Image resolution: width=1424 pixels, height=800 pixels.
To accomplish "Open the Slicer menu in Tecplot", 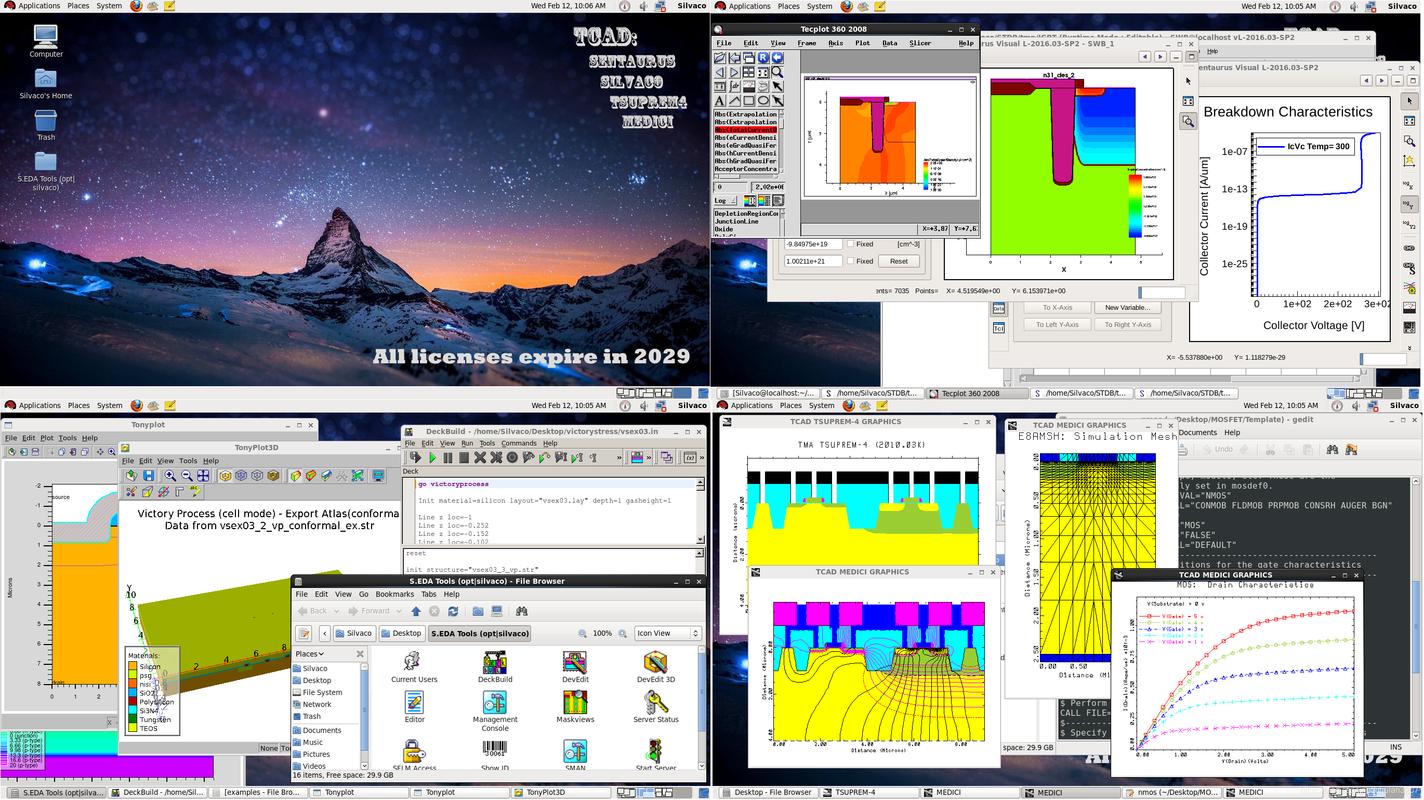I will (920, 43).
